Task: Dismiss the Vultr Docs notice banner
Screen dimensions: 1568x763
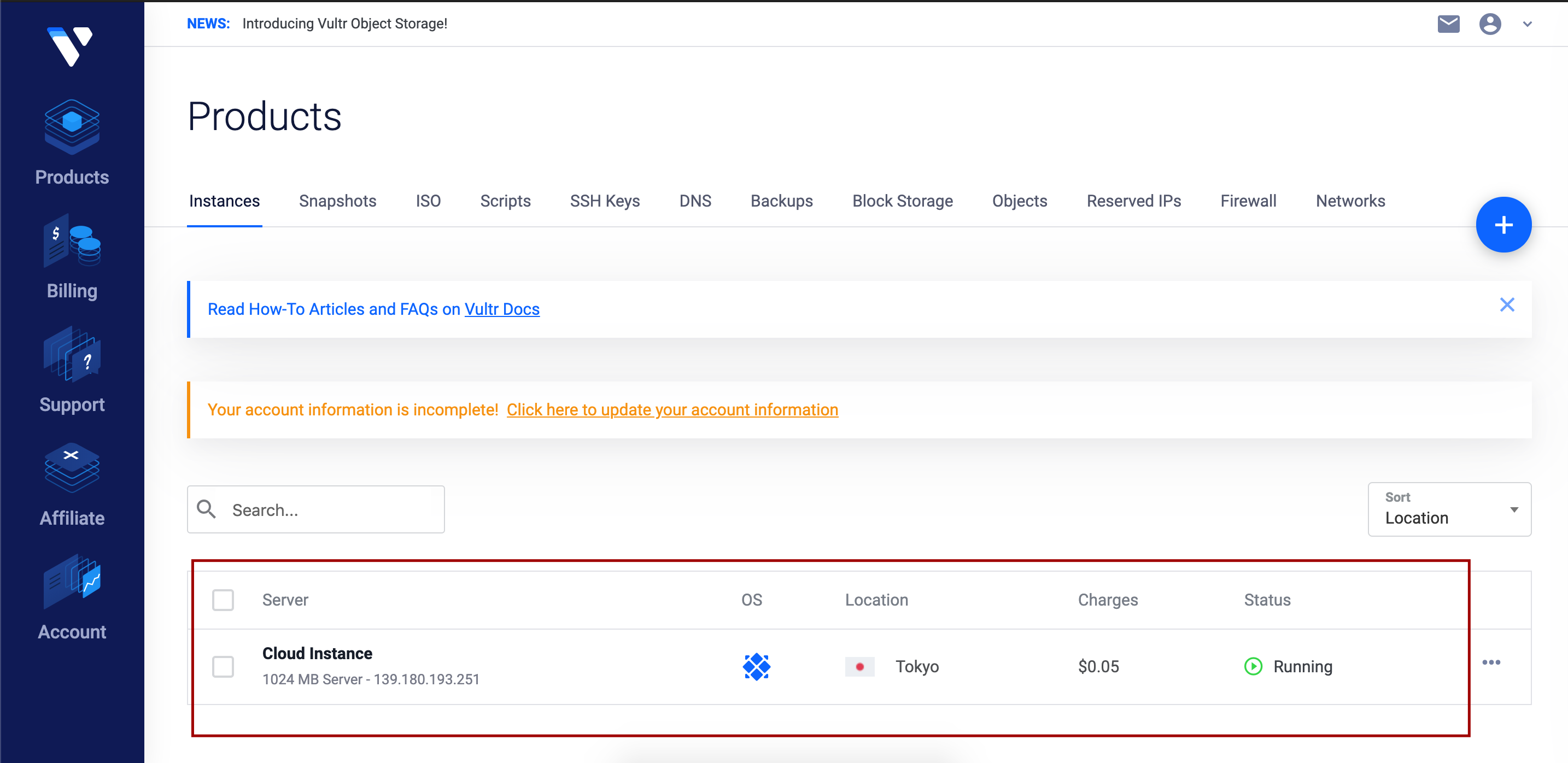Action: click(1507, 305)
